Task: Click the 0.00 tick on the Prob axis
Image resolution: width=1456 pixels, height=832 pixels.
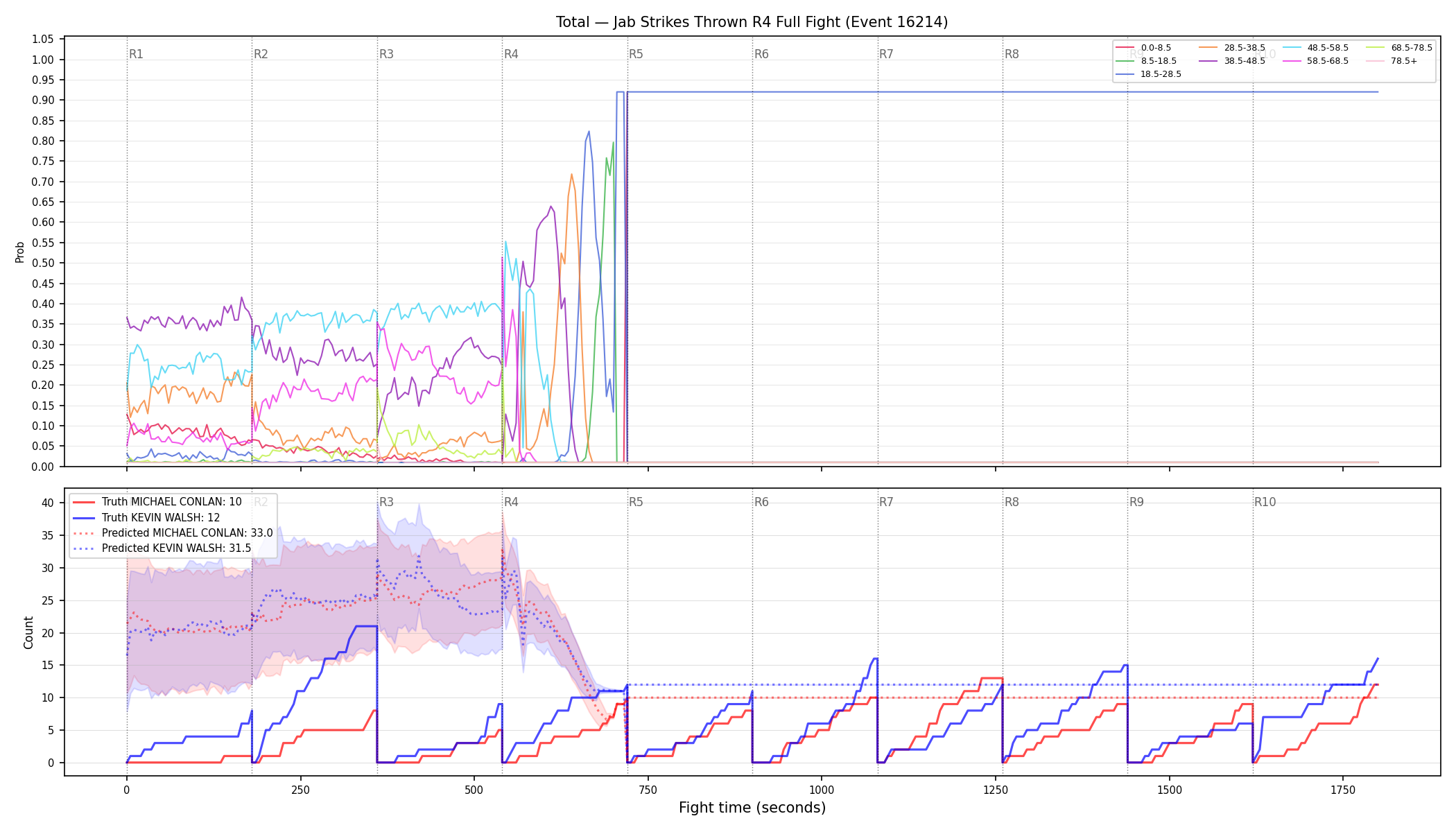Action: (x=43, y=467)
